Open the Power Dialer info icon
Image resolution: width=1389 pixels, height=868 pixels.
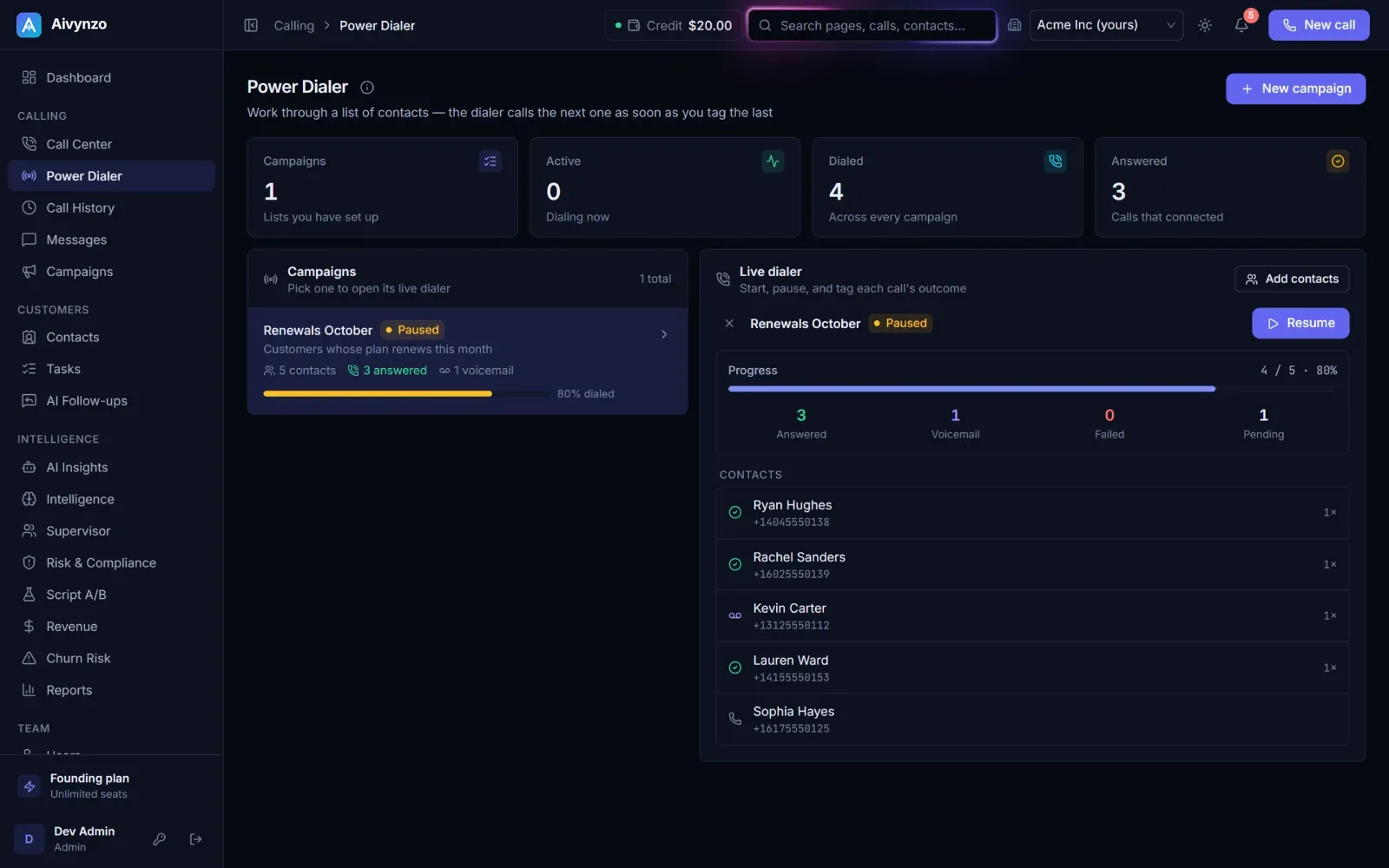[x=367, y=87]
